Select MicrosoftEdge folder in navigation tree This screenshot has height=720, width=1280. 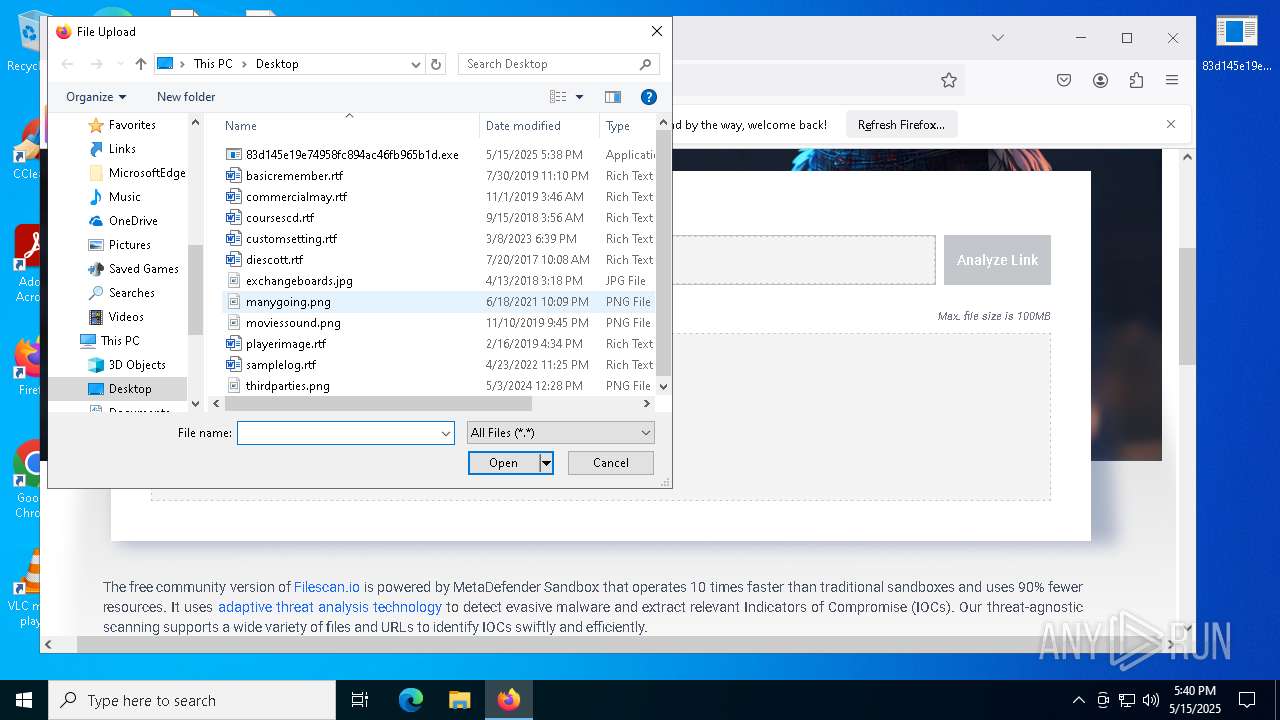[x=147, y=173]
